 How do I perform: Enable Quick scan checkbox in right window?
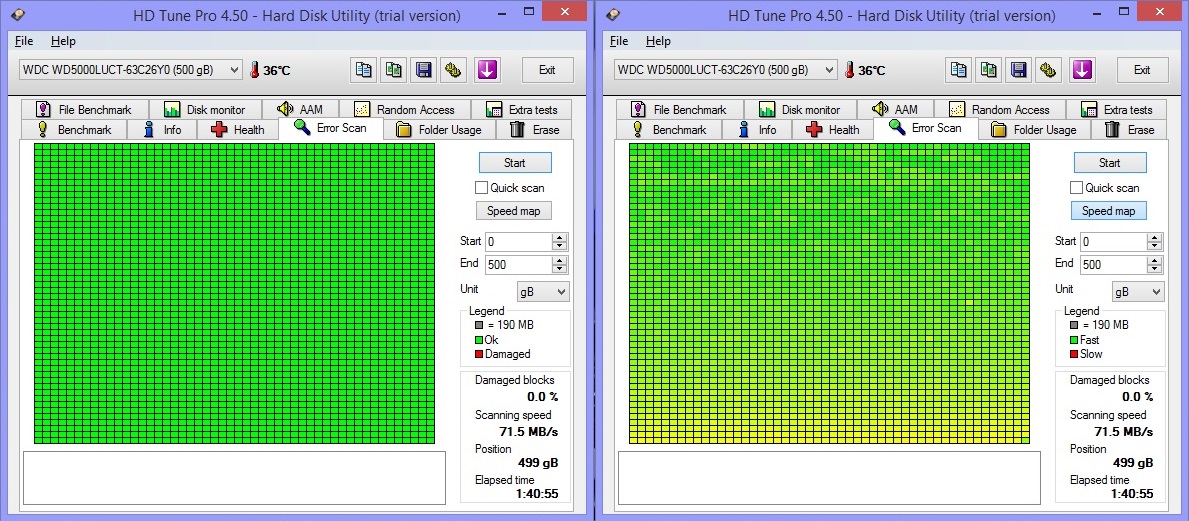[x=1076, y=187]
